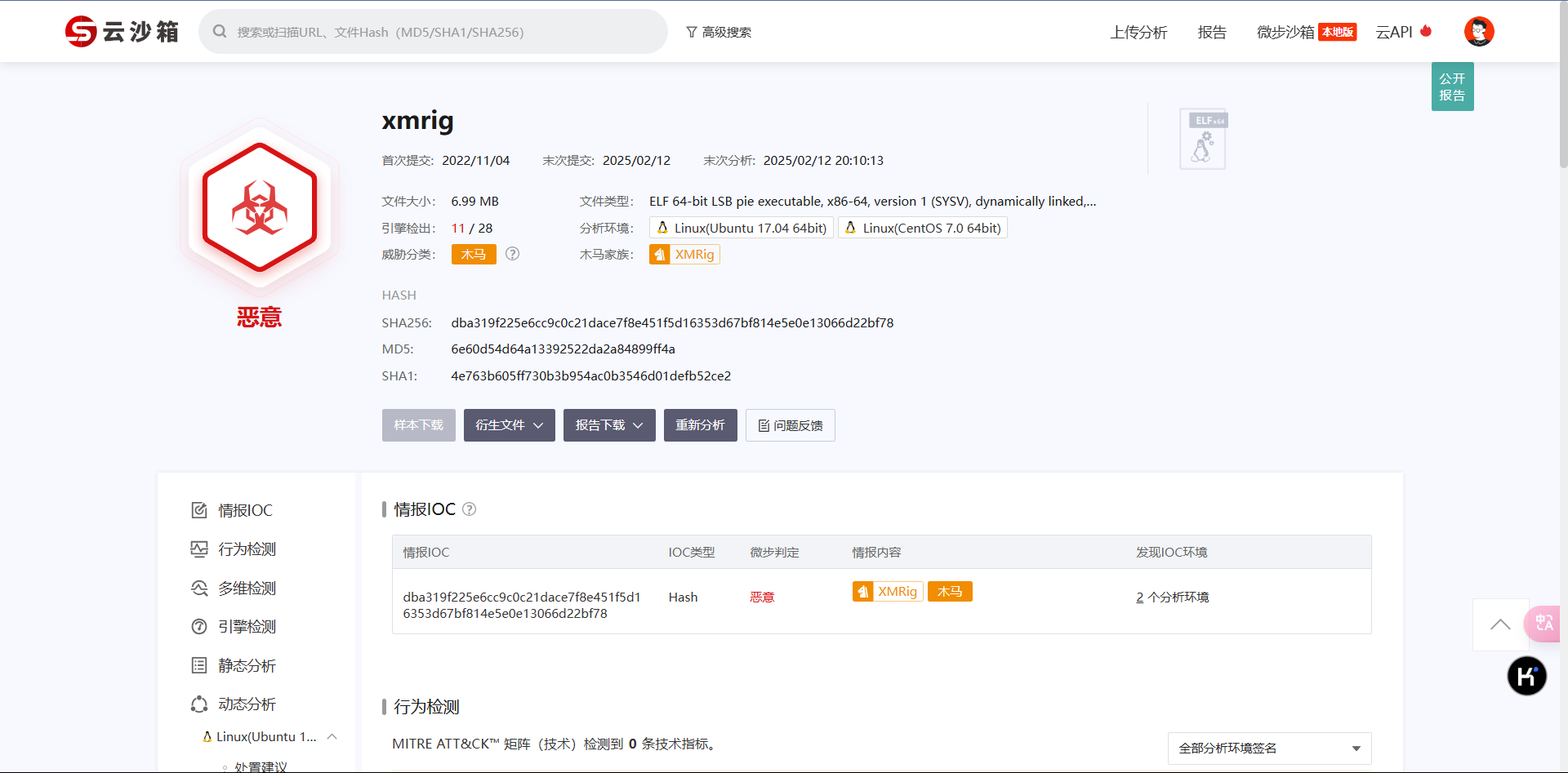Screen dimensions: 1568x773
Task: Open the 高级搜索 filter
Action: tap(719, 32)
